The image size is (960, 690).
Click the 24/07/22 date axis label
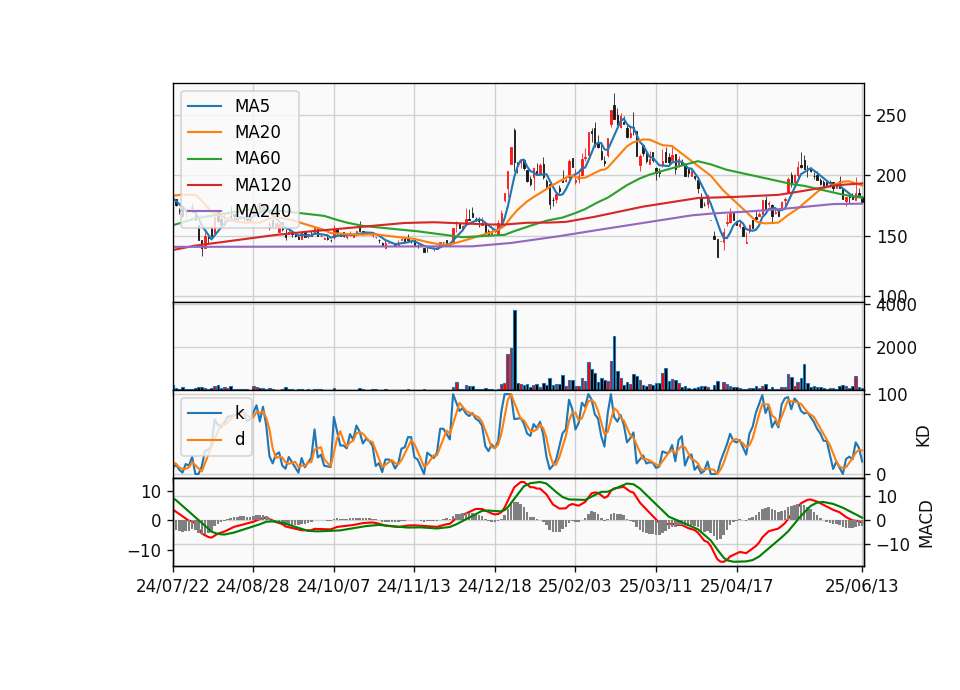[173, 586]
